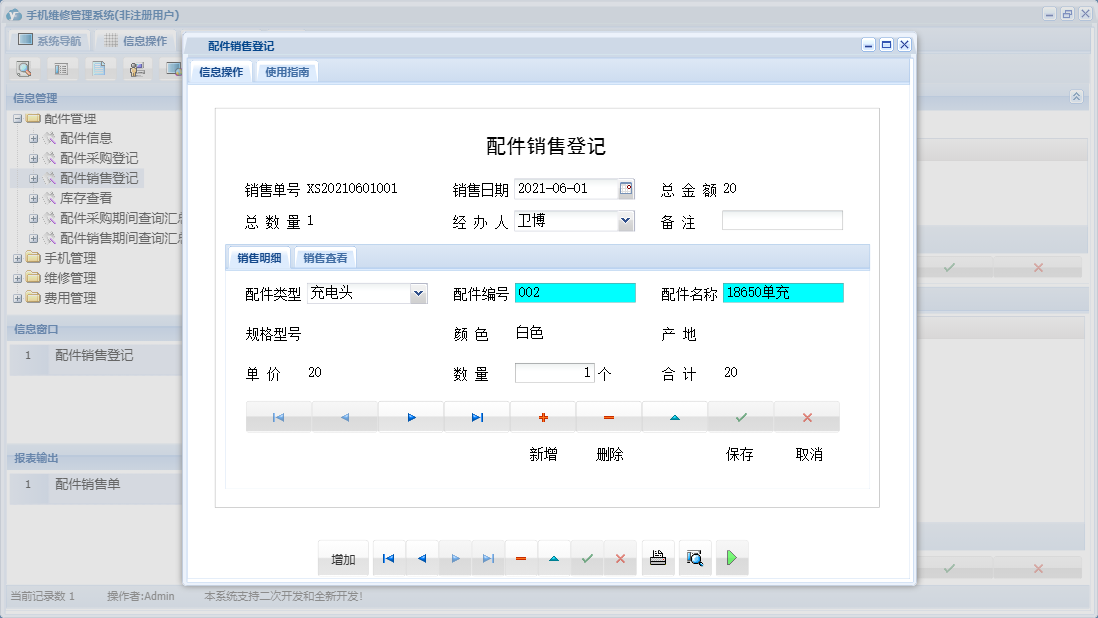Click the green run arrow on the bottom toolbar
Screen dimensions: 1098x618
(x=731, y=558)
